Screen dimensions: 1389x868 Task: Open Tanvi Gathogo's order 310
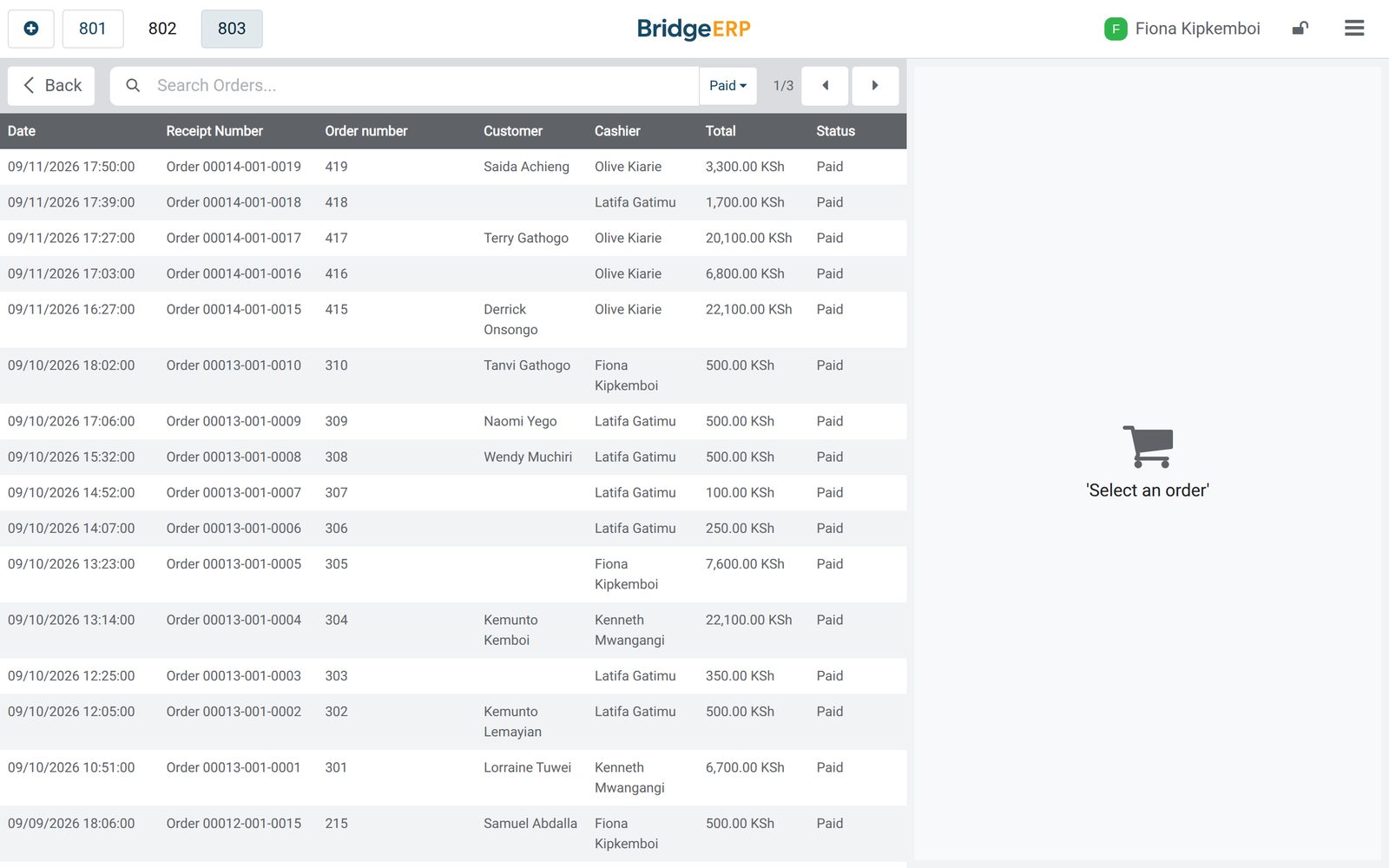pos(453,376)
